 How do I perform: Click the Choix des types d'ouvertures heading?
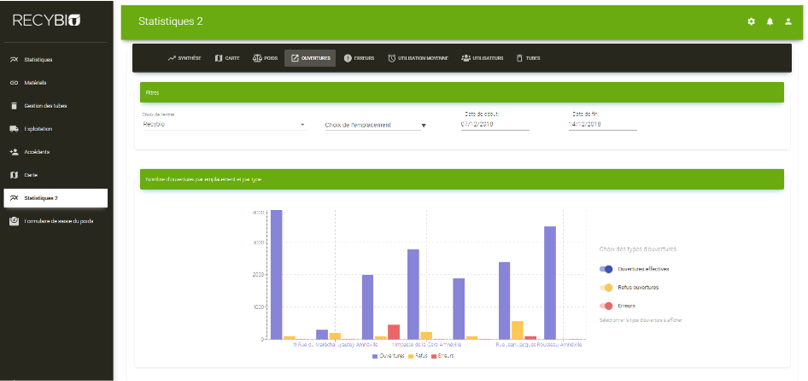[x=638, y=249]
